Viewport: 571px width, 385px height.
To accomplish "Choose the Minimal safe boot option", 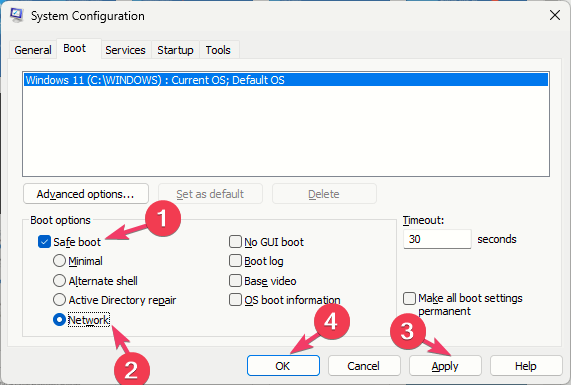I will tap(59, 261).
